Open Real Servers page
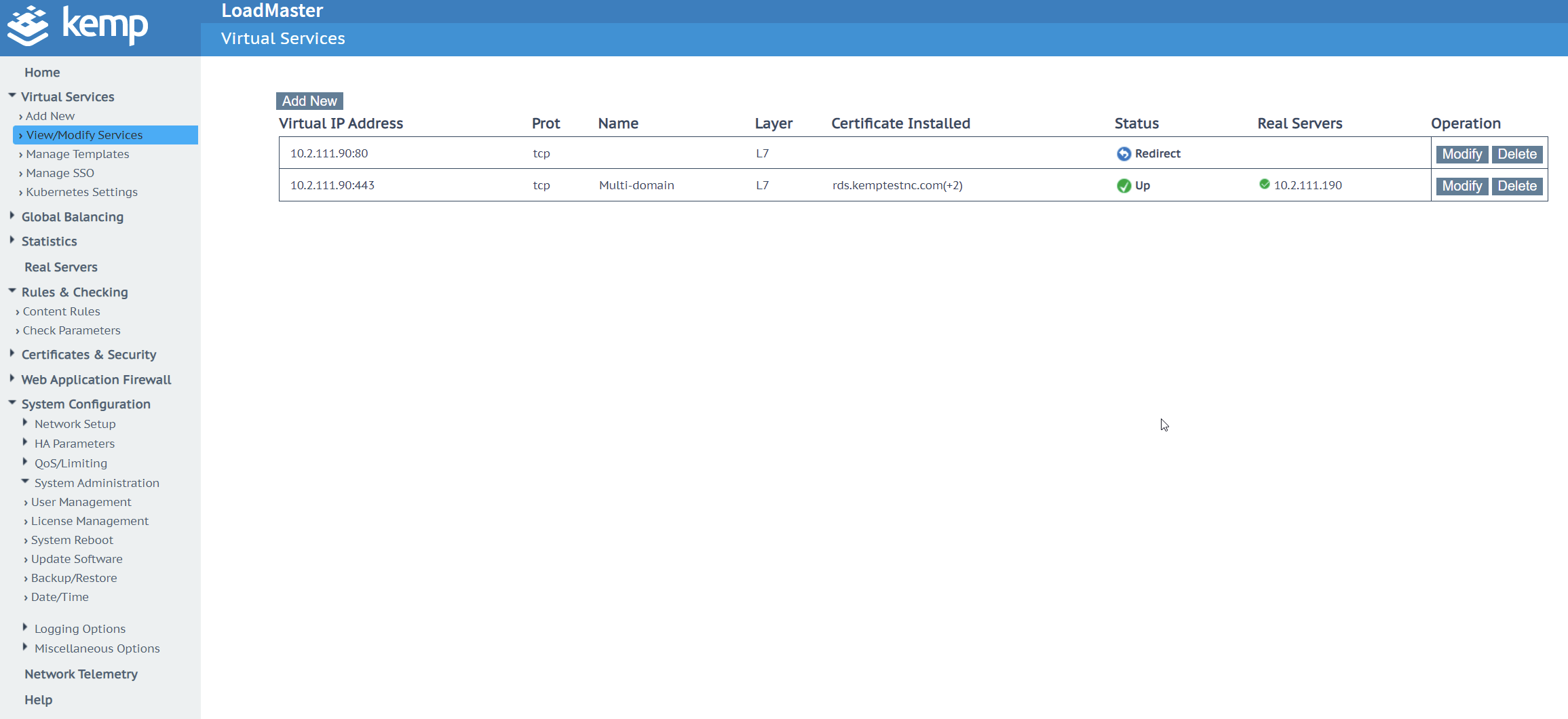This screenshot has width=1568, height=719. click(61, 267)
